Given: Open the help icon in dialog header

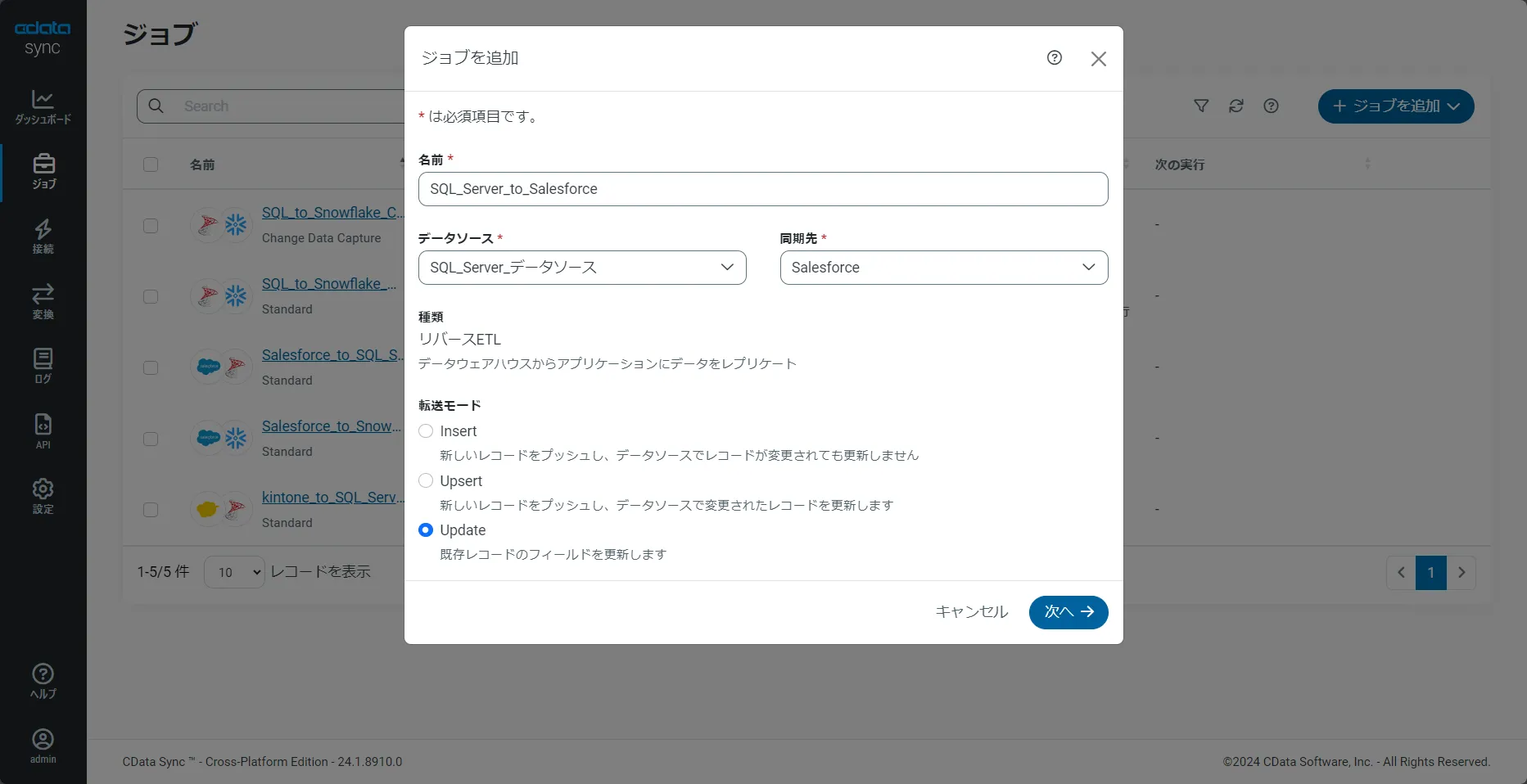Looking at the screenshot, I should (x=1054, y=57).
